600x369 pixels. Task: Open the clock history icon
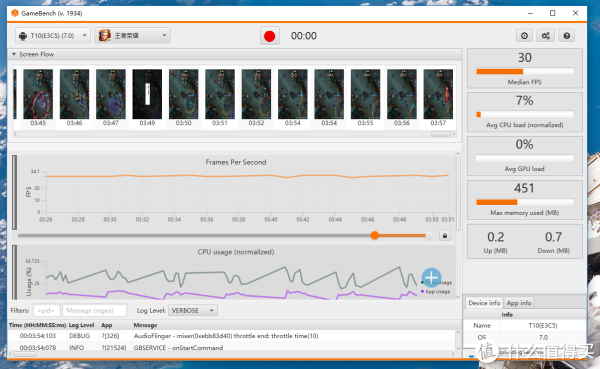pos(524,36)
